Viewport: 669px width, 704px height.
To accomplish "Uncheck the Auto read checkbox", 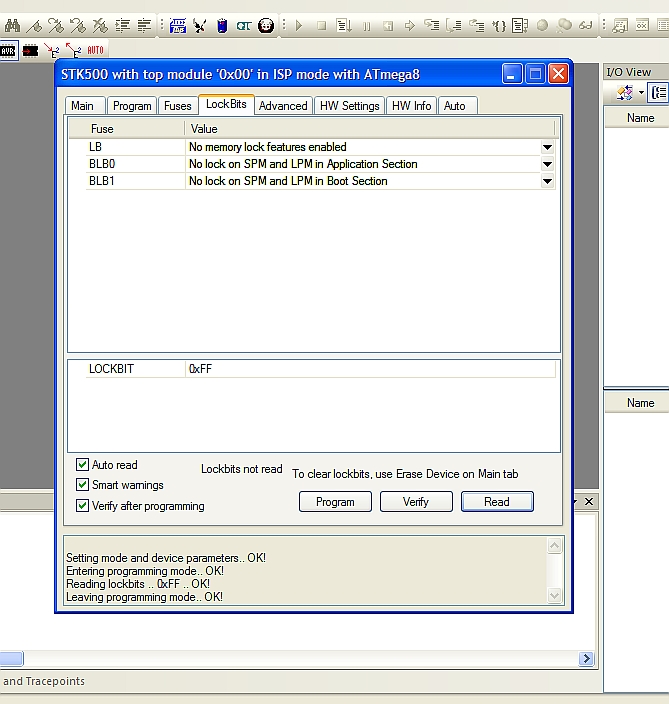I will (82, 464).
